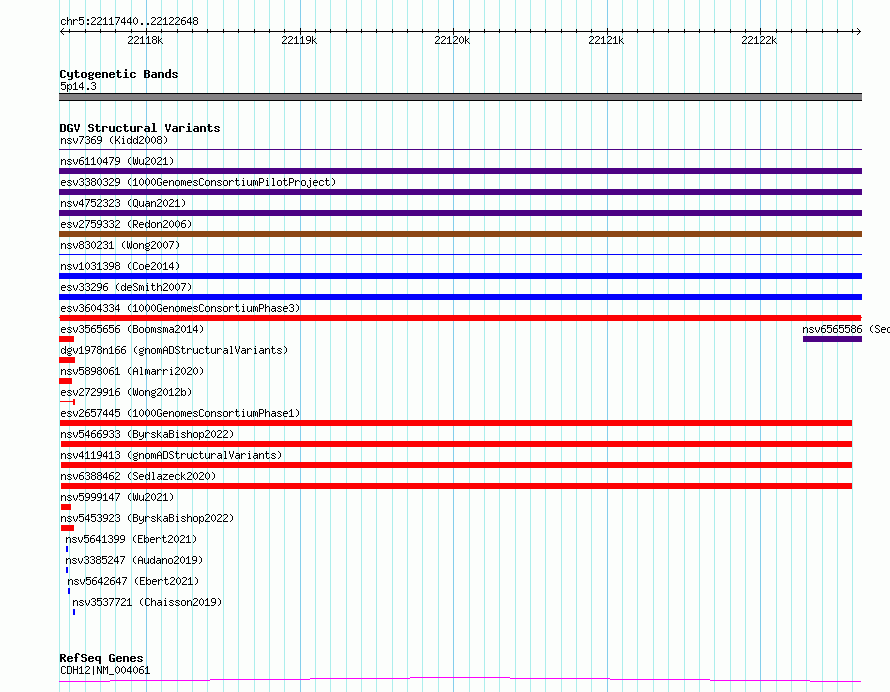Select variant esv33296 (deSmith2007) label
890x692 pixels.
(126, 287)
